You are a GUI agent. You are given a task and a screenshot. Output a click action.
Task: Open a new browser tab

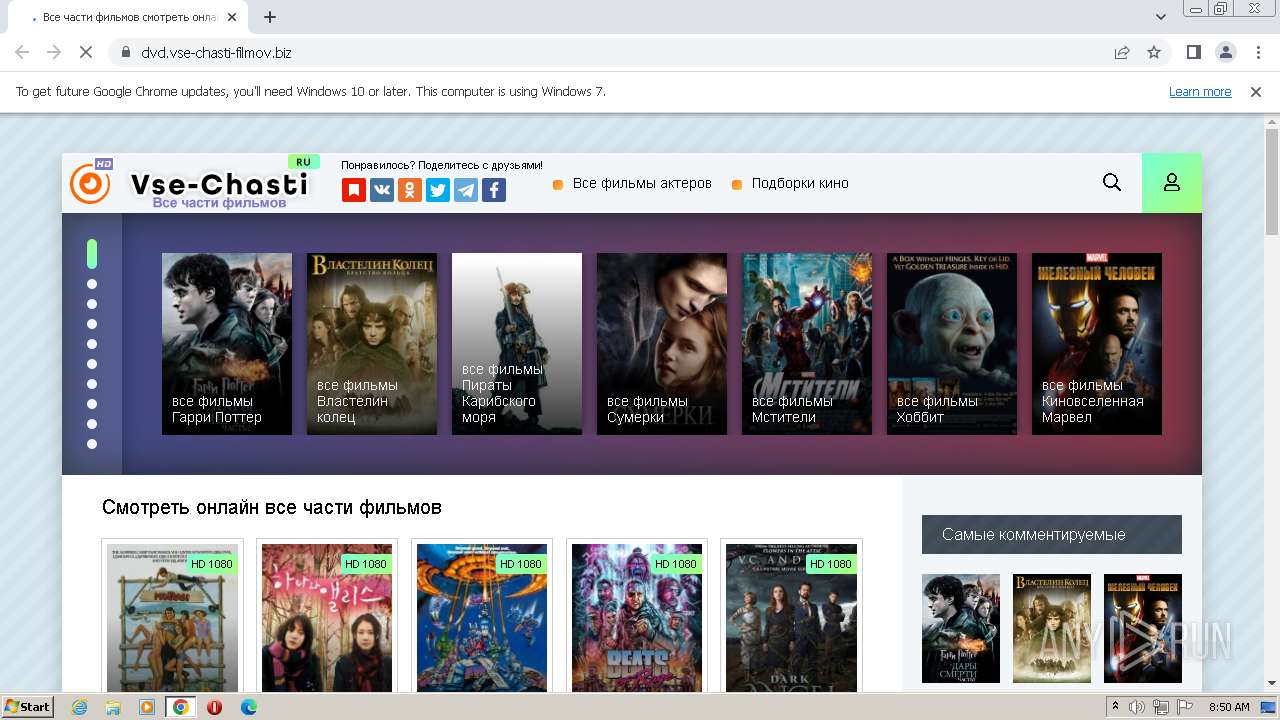pyautogui.click(x=270, y=17)
